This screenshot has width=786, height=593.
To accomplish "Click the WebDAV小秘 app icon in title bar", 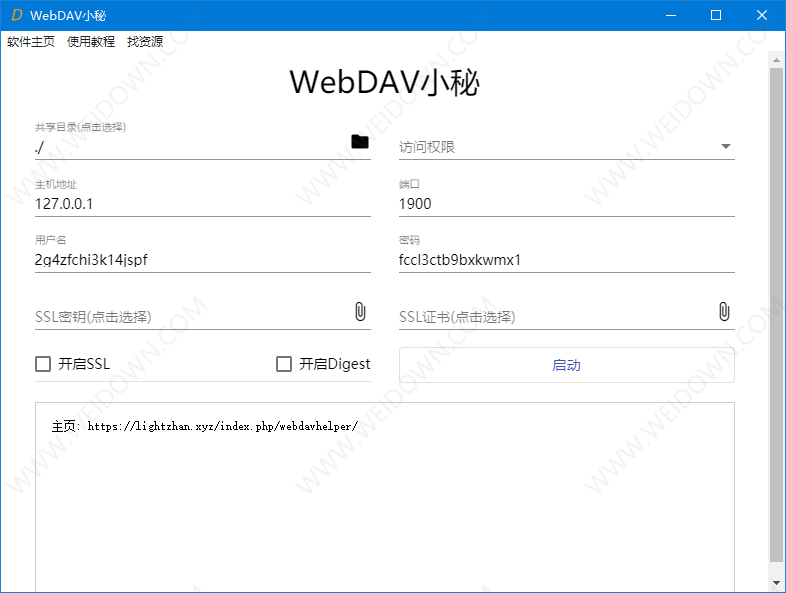I will point(17,15).
